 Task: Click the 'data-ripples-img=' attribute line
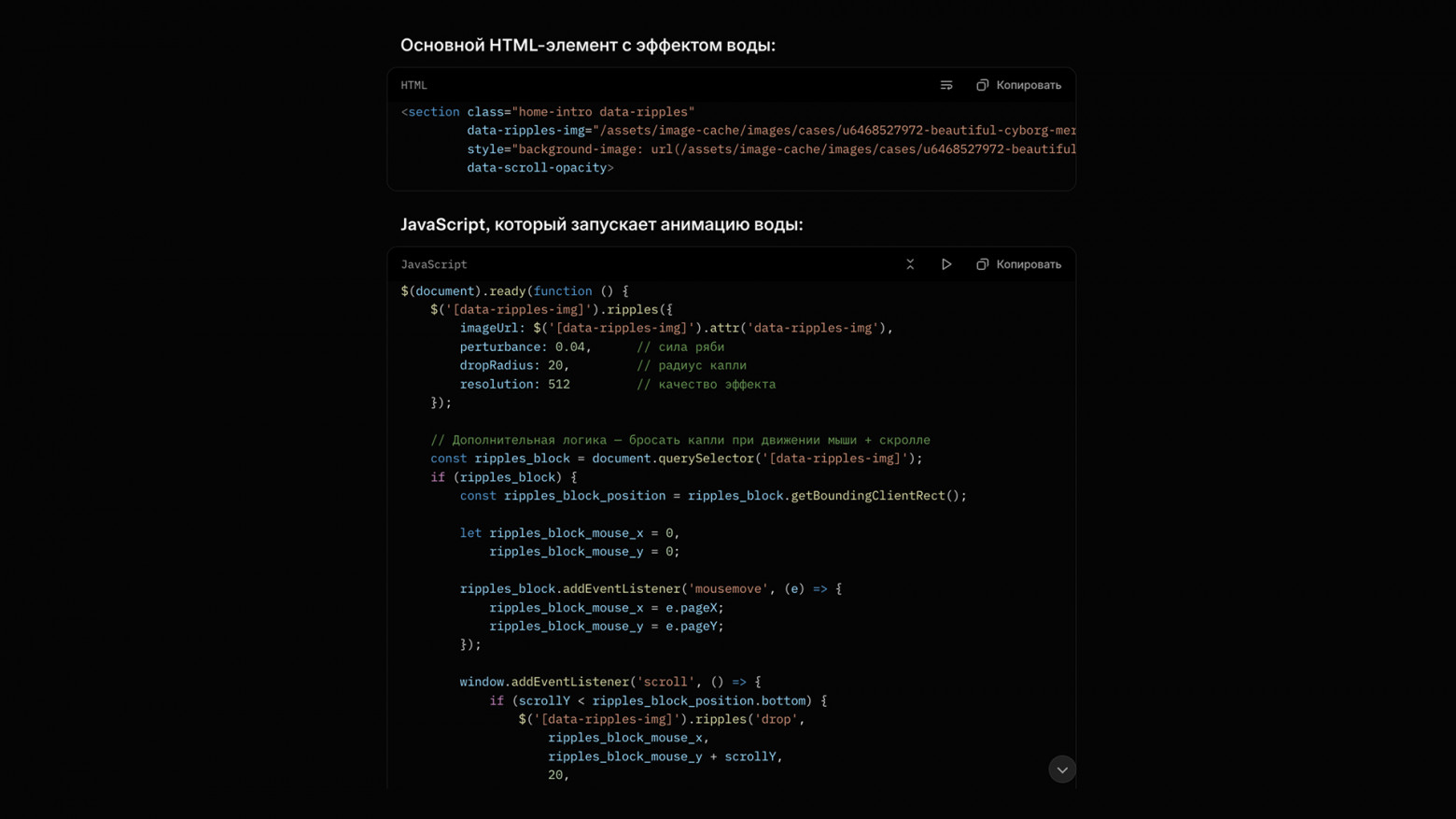[771, 131]
